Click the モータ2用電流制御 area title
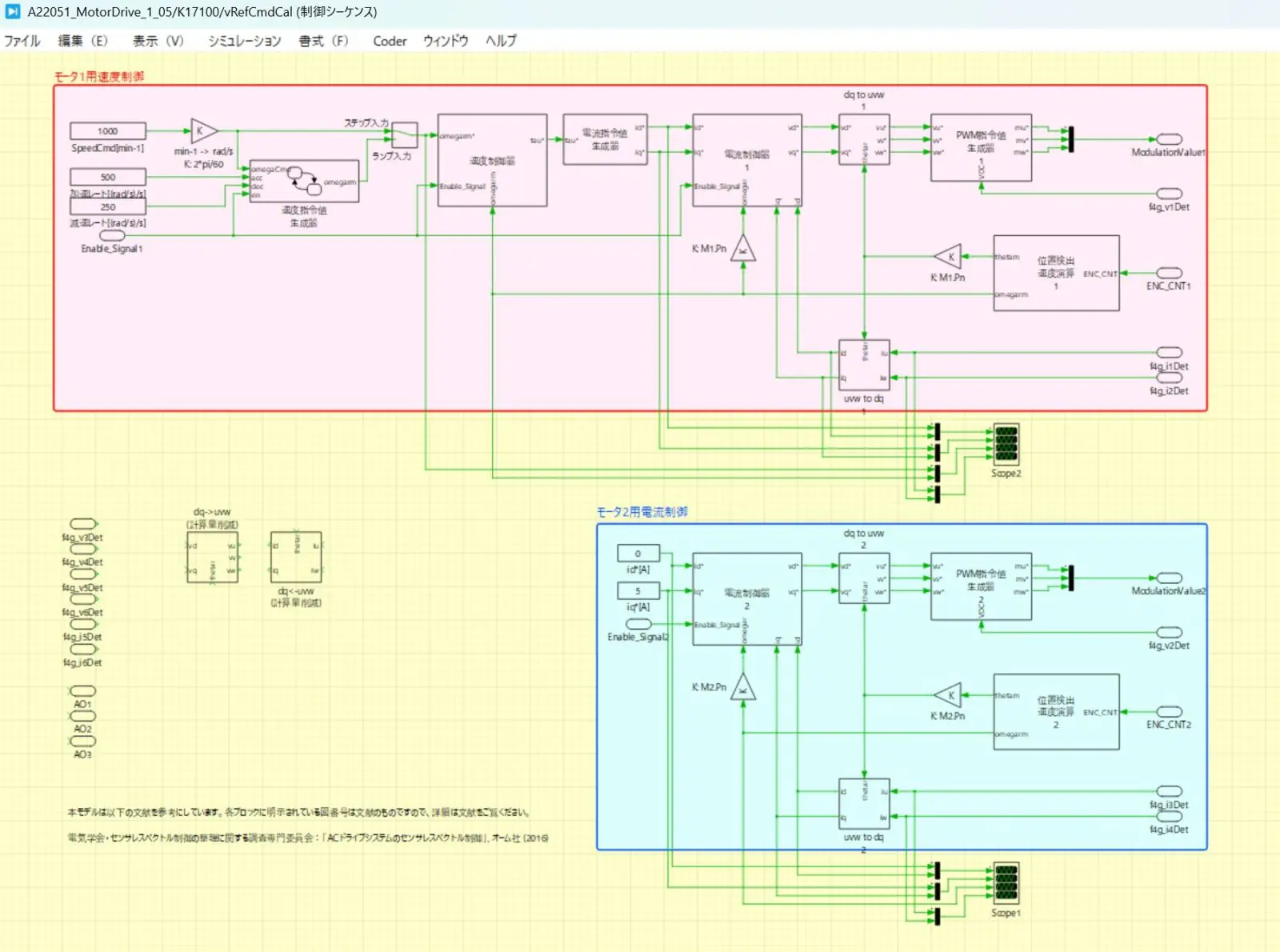Image resolution: width=1280 pixels, height=952 pixels. pyautogui.click(x=642, y=512)
